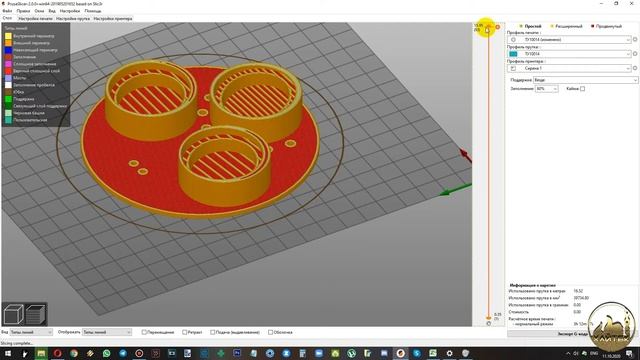640x360 pixels.
Task: Toggle the Оболочка checkbox
Action: tap(270, 332)
